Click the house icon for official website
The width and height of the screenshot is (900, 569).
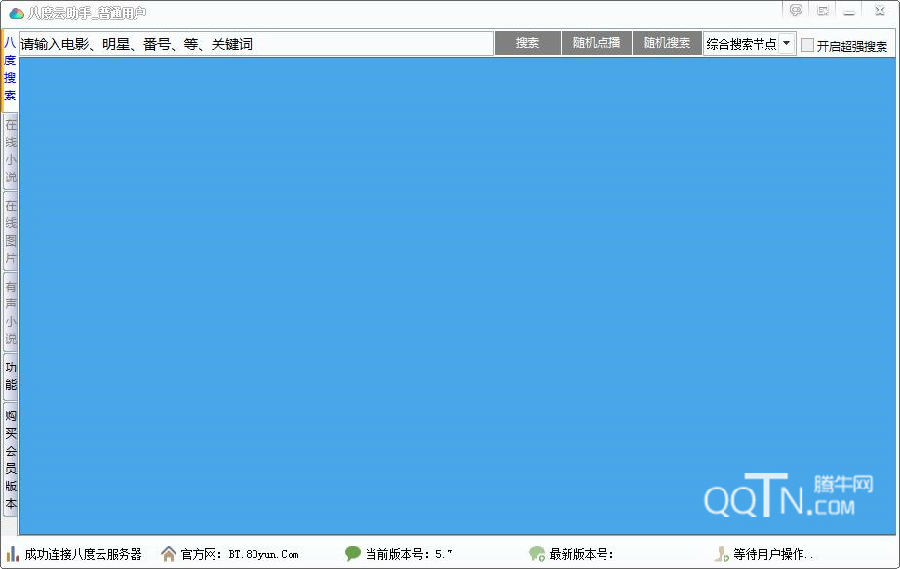[168, 554]
